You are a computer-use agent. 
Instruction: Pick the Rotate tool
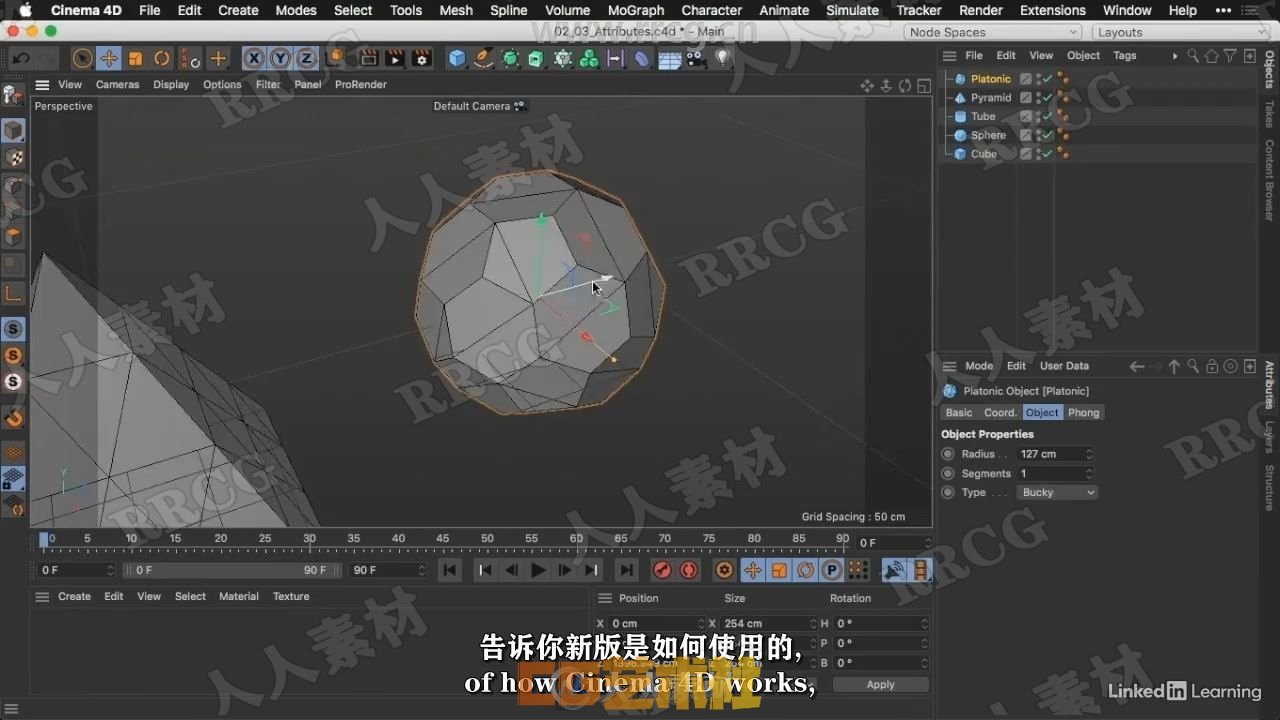[162, 58]
